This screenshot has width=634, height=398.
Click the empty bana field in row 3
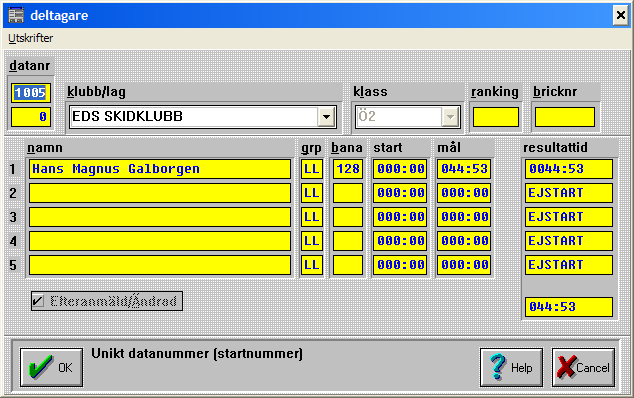tap(348, 217)
